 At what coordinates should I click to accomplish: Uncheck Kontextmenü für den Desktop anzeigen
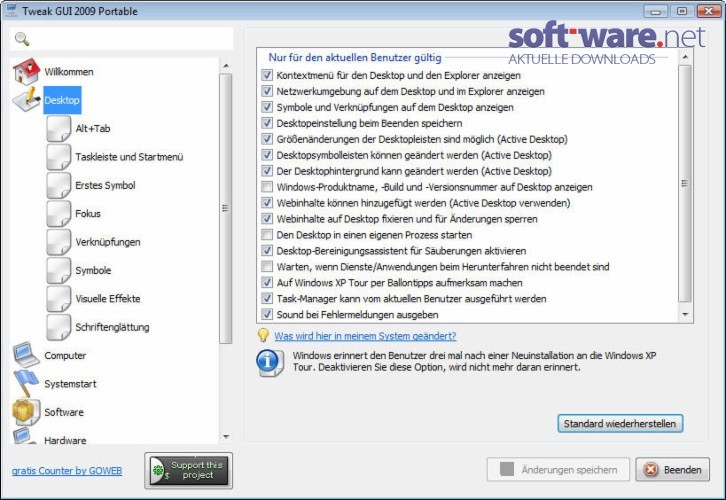point(267,75)
